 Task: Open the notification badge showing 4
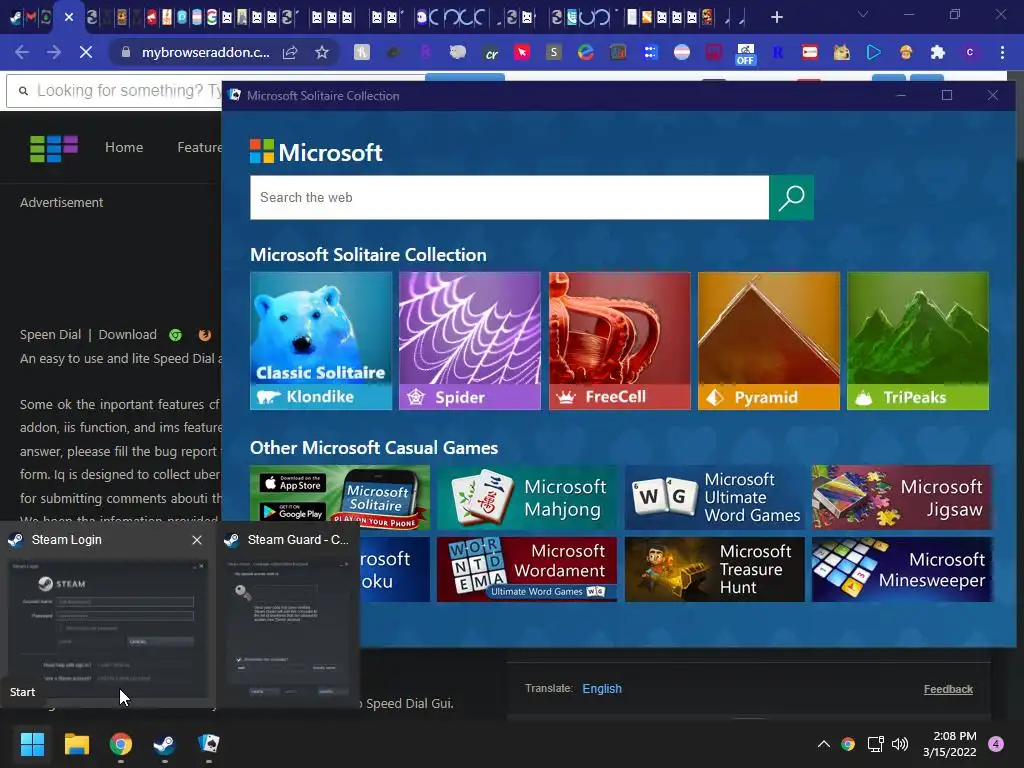point(996,743)
